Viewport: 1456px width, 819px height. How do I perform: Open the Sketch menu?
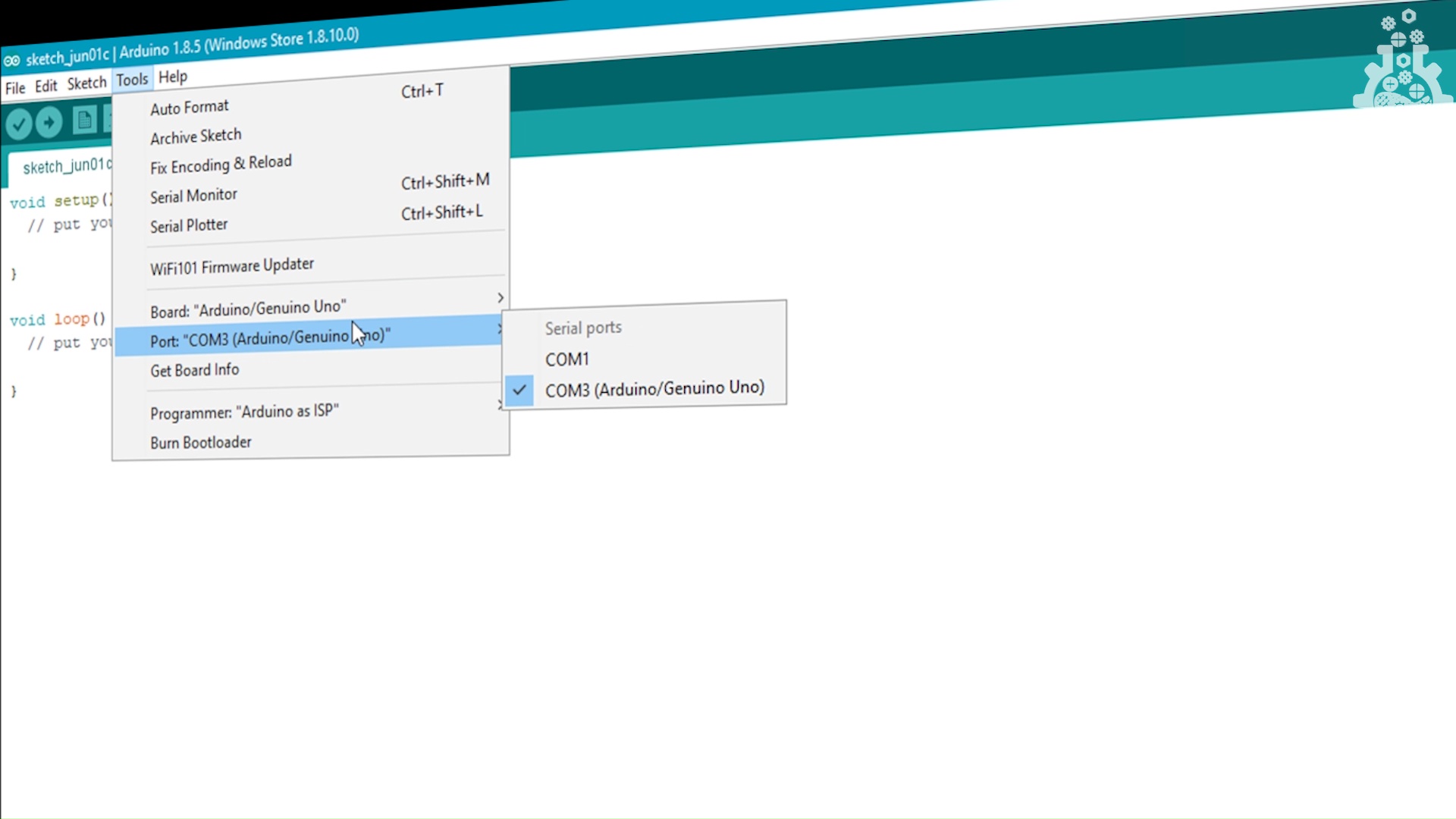click(x=86, y=83)
